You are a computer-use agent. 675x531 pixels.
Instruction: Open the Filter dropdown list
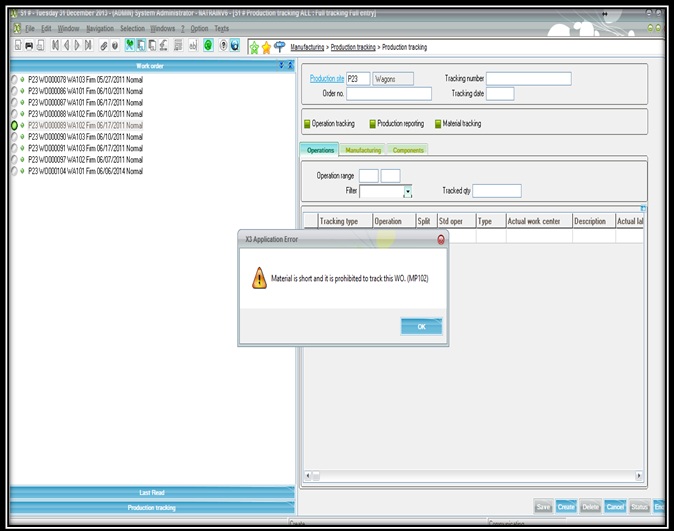click(408, 191)
